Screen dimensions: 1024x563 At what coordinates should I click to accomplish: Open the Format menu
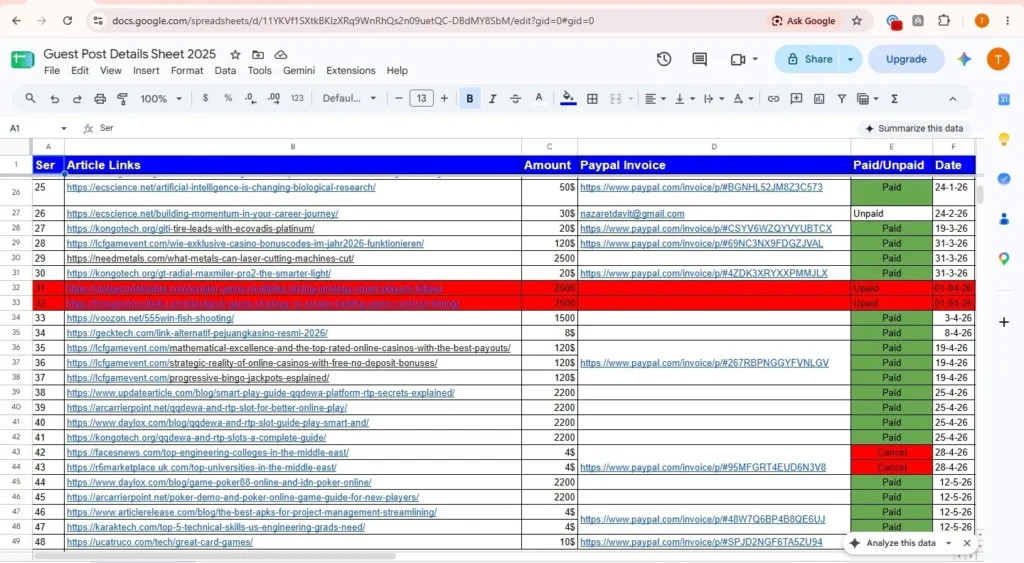(187, 71)
